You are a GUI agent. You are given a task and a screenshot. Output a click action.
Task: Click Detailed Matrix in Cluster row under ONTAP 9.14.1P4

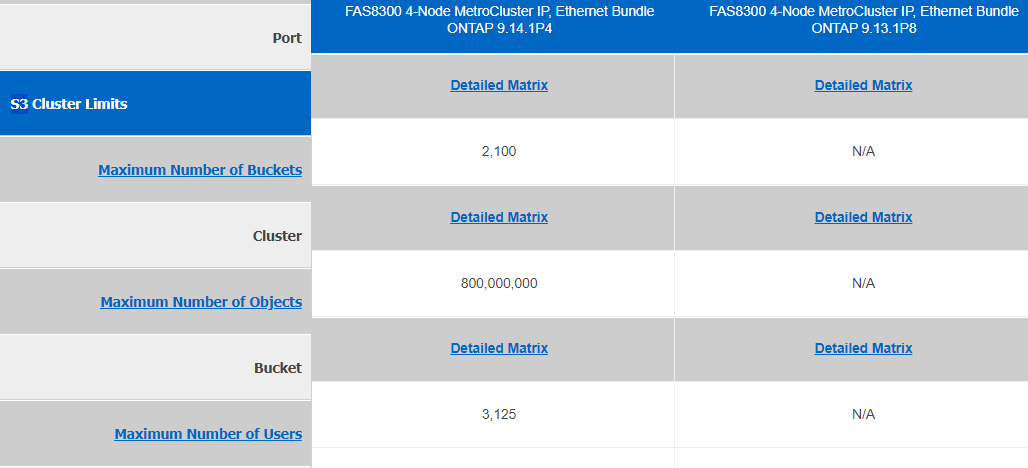tap(499, 217)
